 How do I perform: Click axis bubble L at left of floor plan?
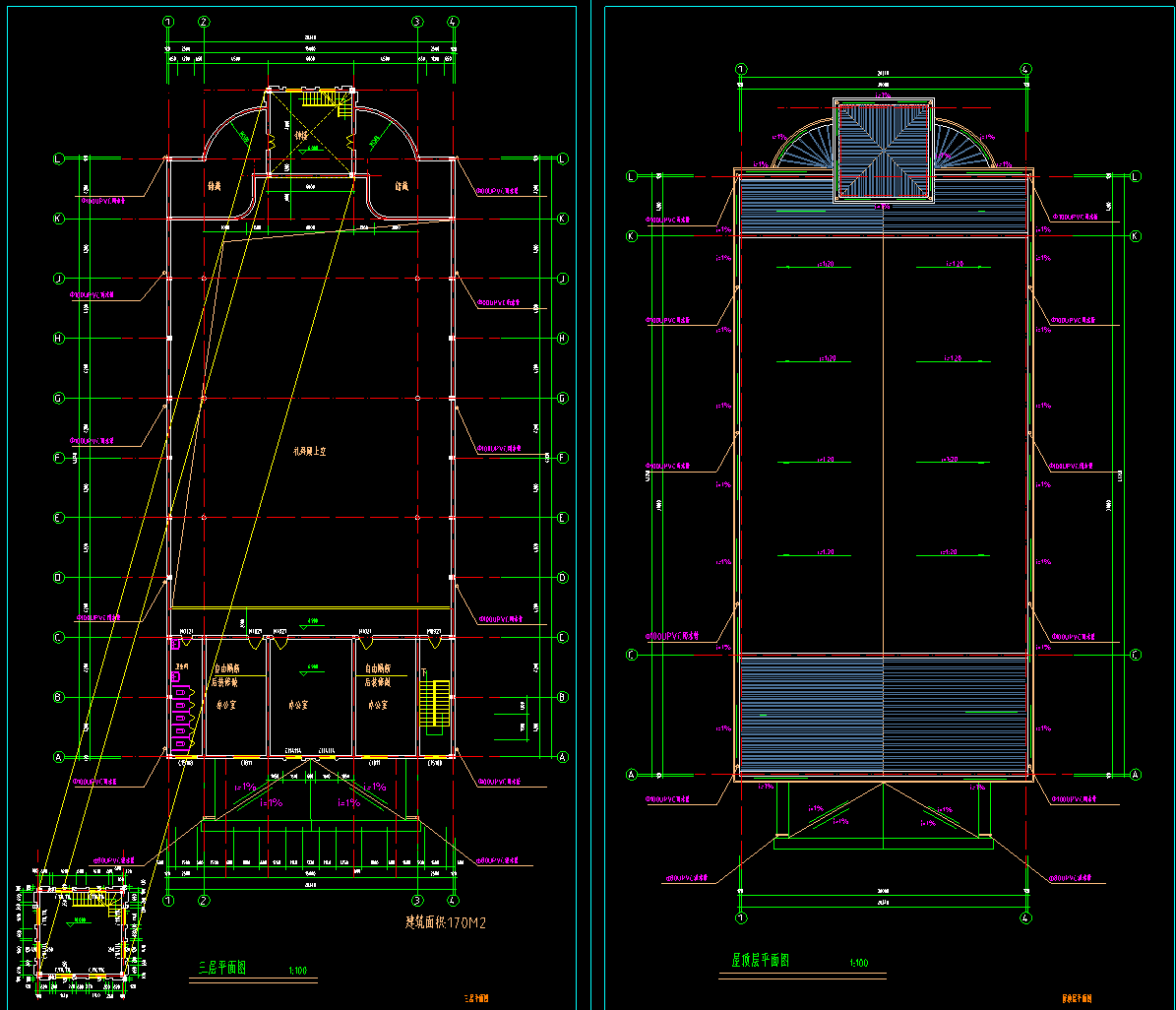coord(59,158)
